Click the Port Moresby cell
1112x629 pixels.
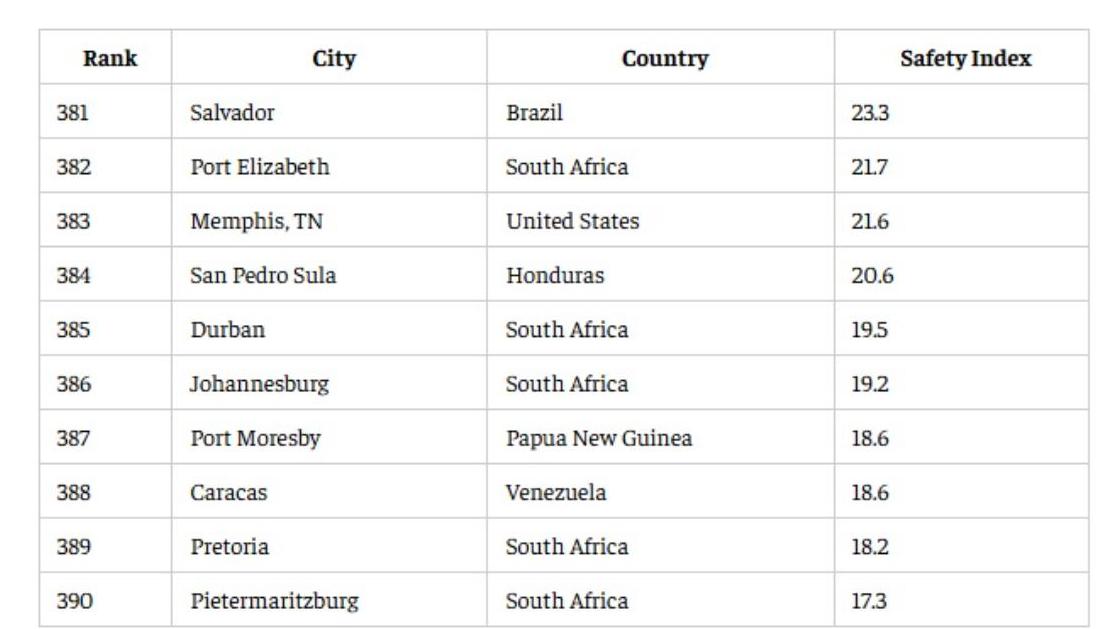[x=255, y=438]
